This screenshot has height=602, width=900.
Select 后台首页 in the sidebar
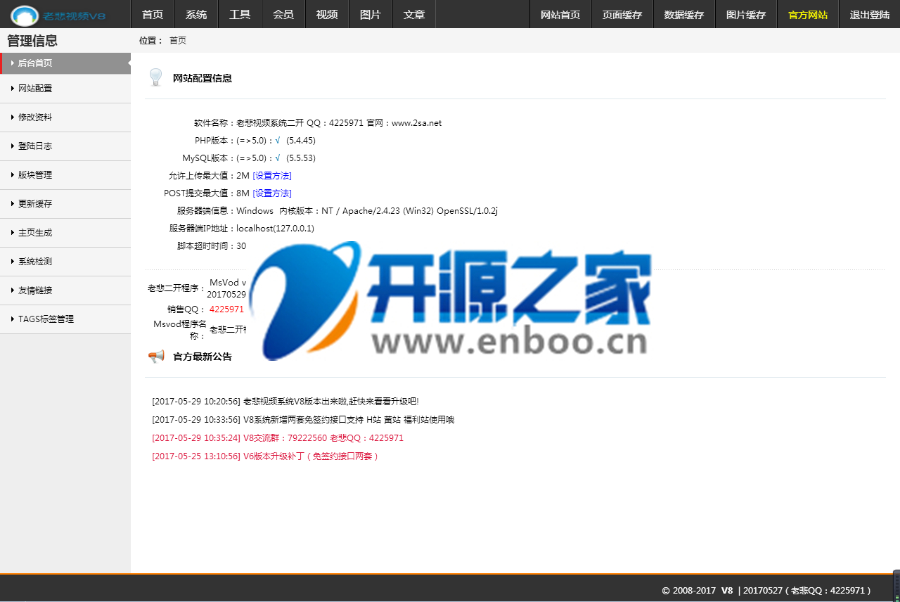pyautogui.click(x=65, y=63)
